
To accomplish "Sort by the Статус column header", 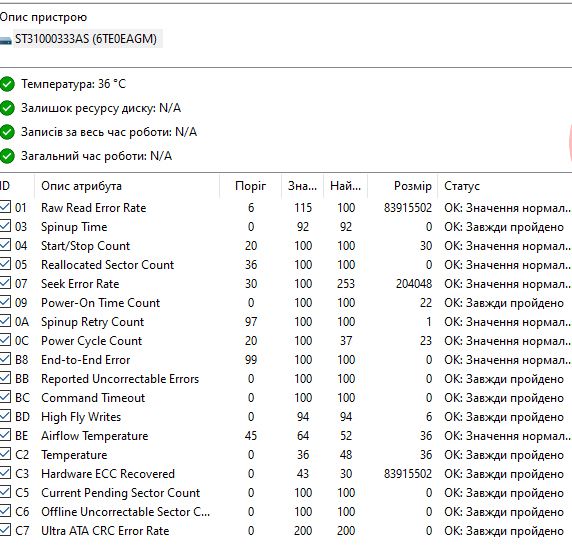I will [505, 186].
